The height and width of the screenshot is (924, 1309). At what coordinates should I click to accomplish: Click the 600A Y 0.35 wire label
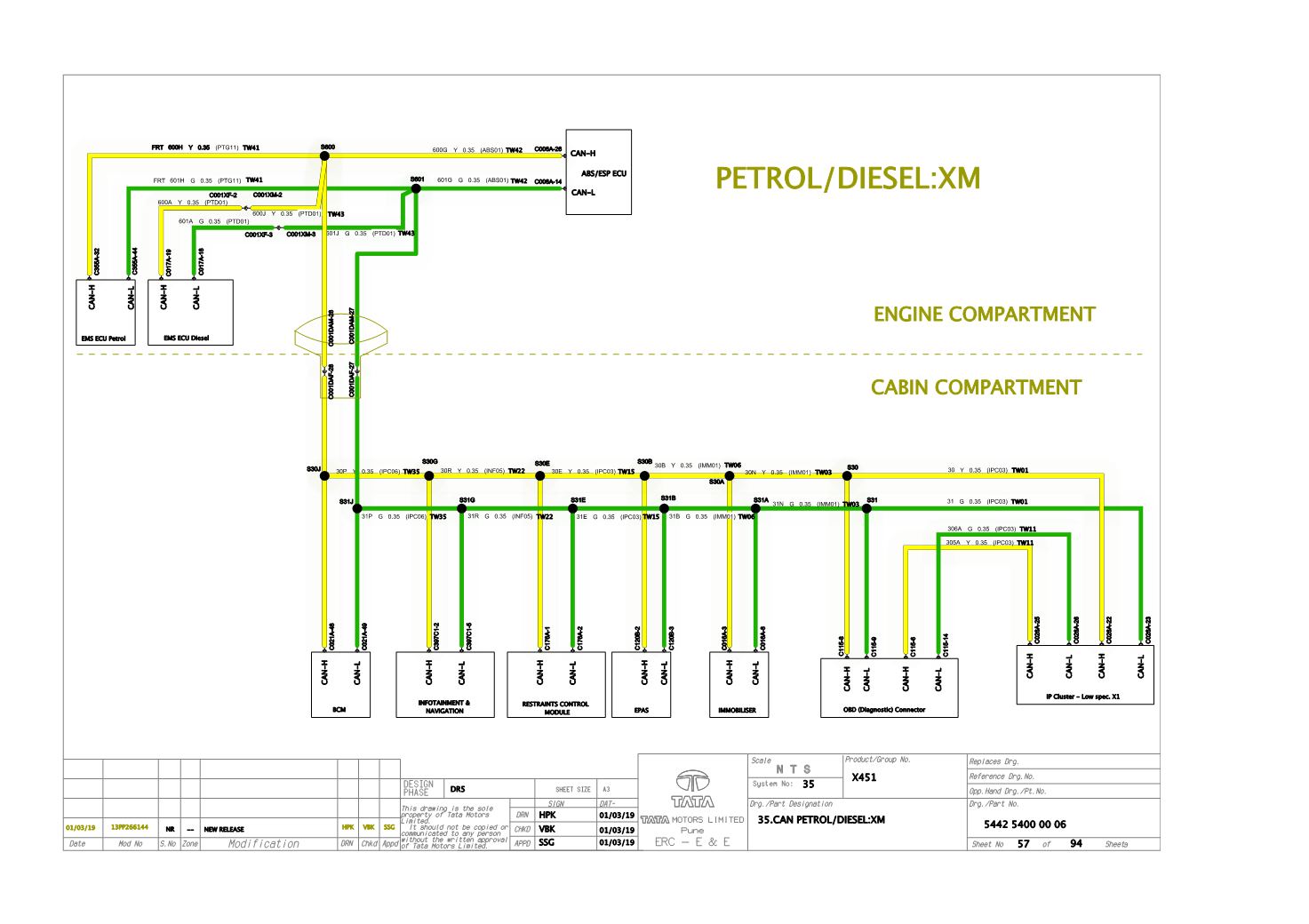(x=192, y=203)
